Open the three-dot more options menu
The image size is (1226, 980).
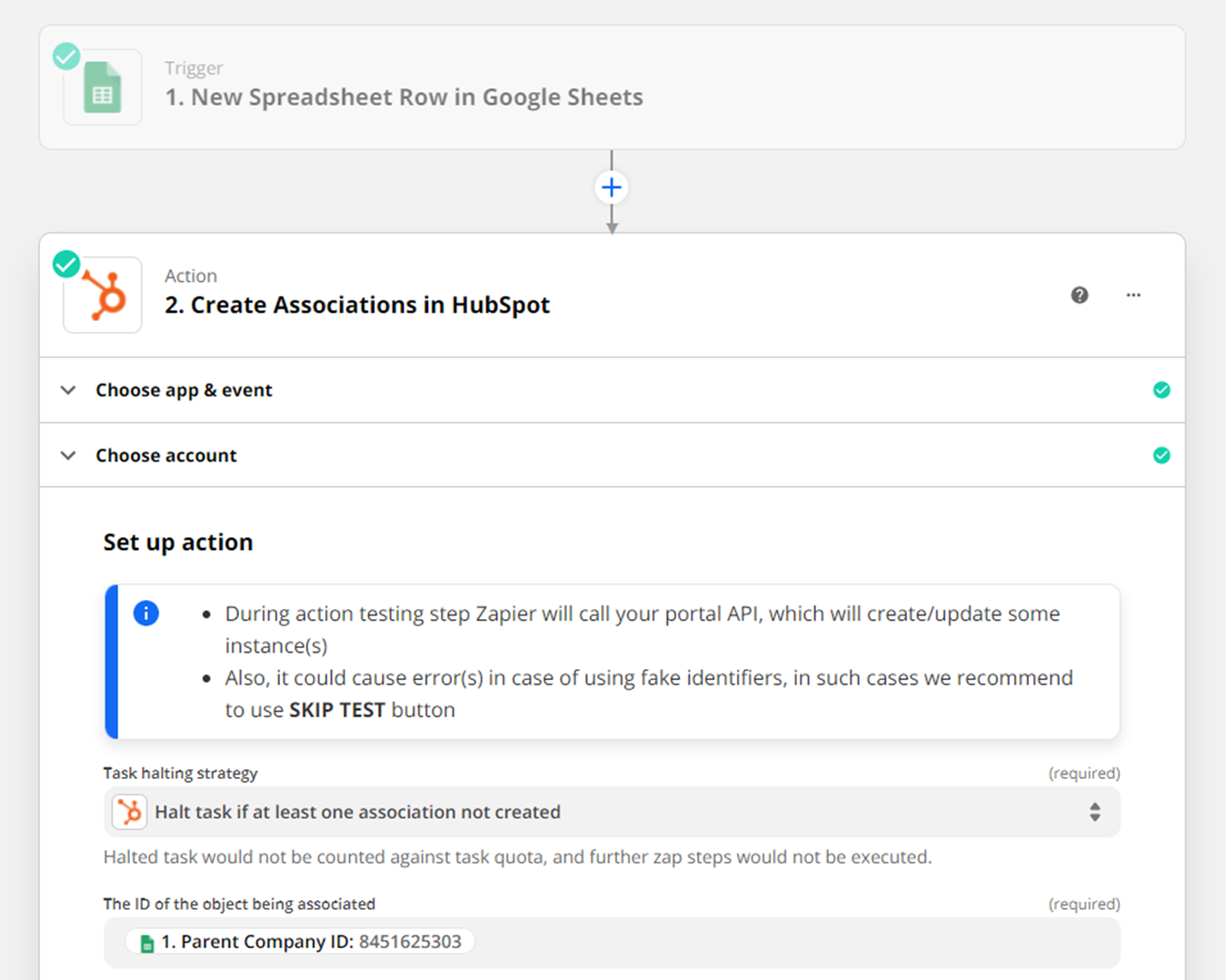click(x=1133, y=295)
